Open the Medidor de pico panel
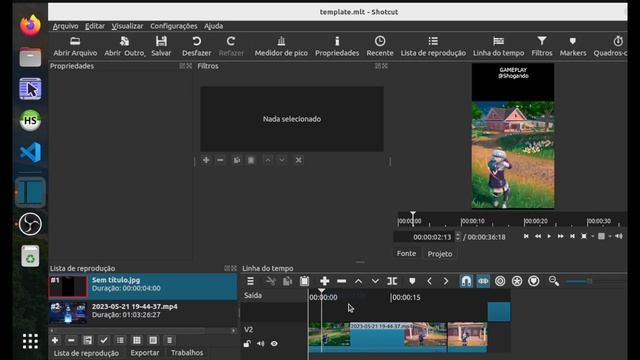640x360 pixels. pyautogui.click(x=281, y=47)
